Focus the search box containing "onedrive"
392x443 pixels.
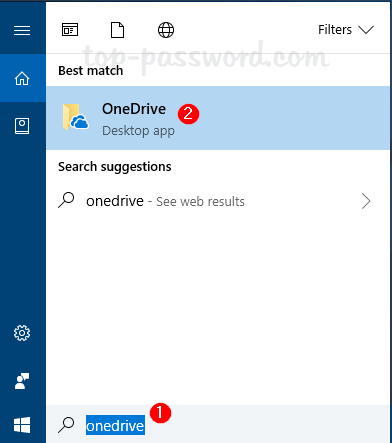pos(219,424)
